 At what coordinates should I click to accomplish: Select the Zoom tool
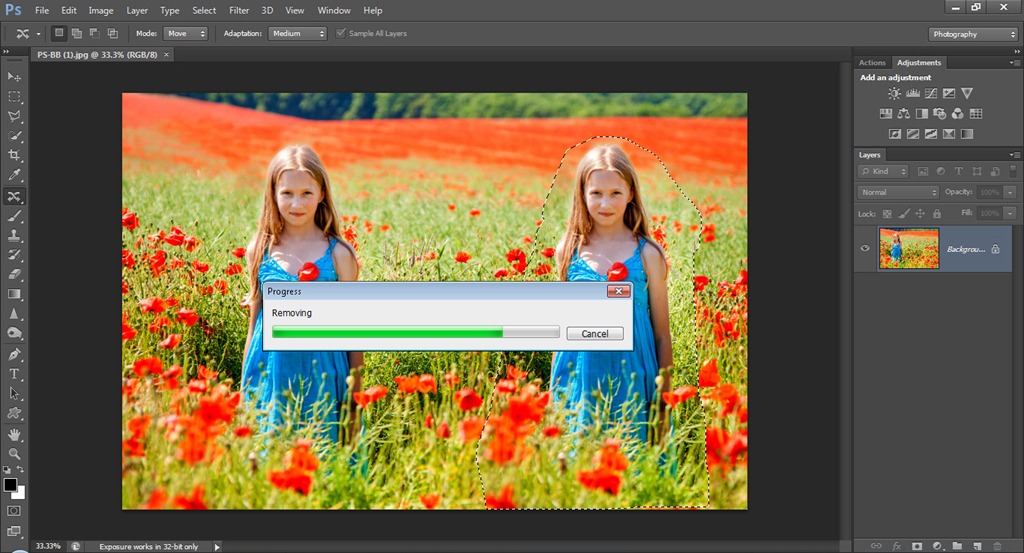(x=14, y=454)
